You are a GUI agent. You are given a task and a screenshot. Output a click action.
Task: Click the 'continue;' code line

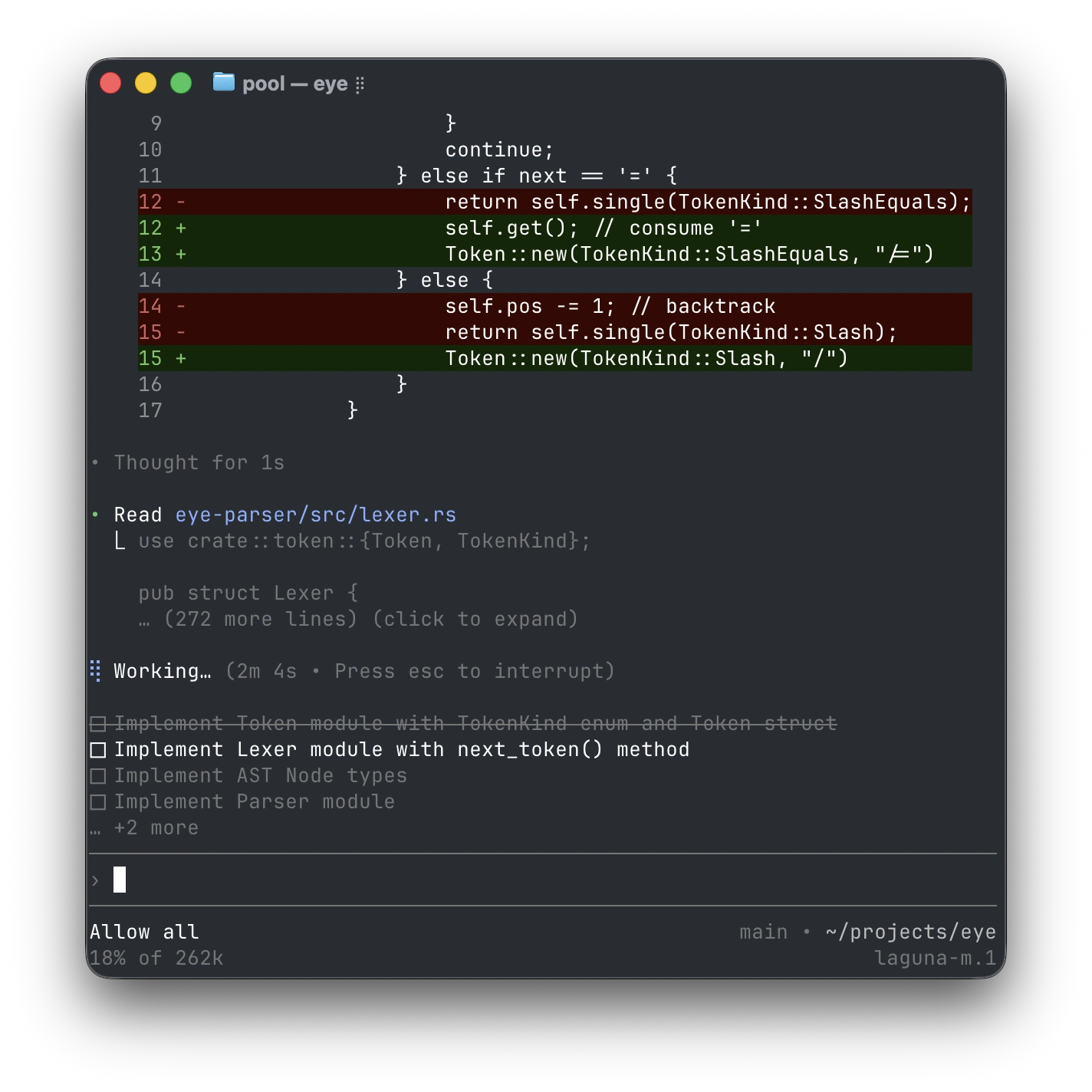pyautogui.click(x=499, y=150)
